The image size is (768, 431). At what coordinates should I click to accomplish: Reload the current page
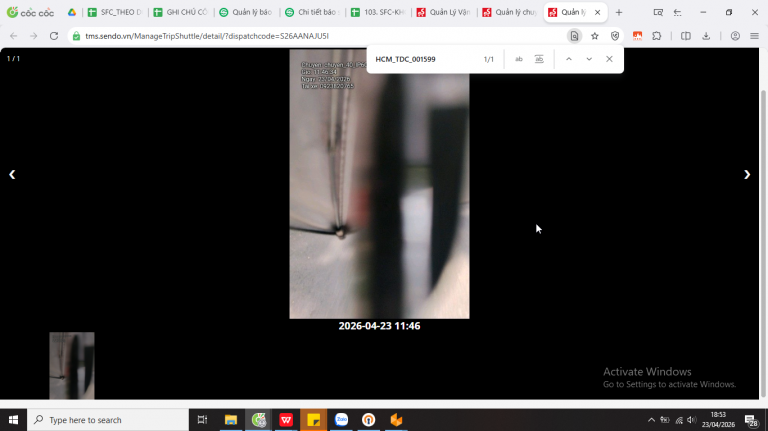(54, 36)
